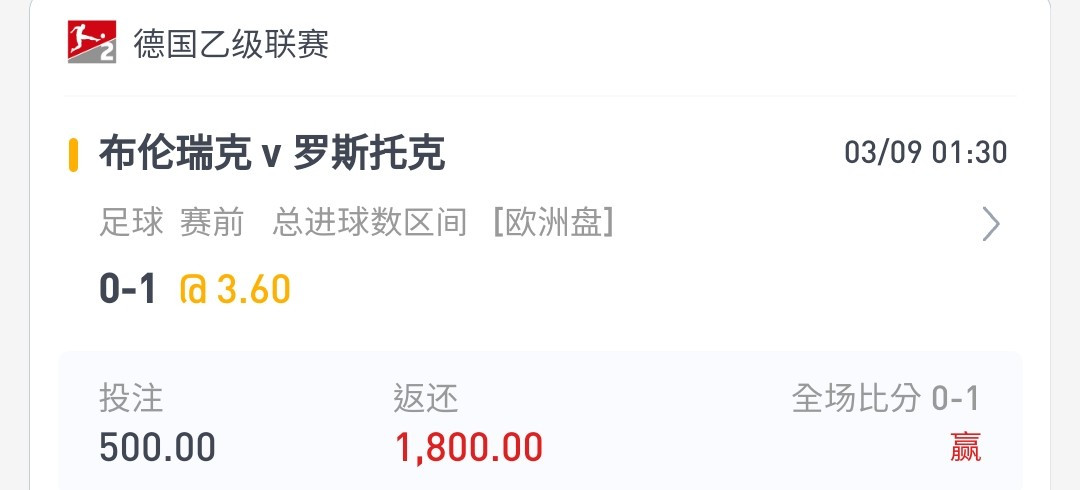Image resolution: width=1080 pixels, height=490 pixels.
Task: Expand bet details with the right chevron
Action: (x=990, y=224)
